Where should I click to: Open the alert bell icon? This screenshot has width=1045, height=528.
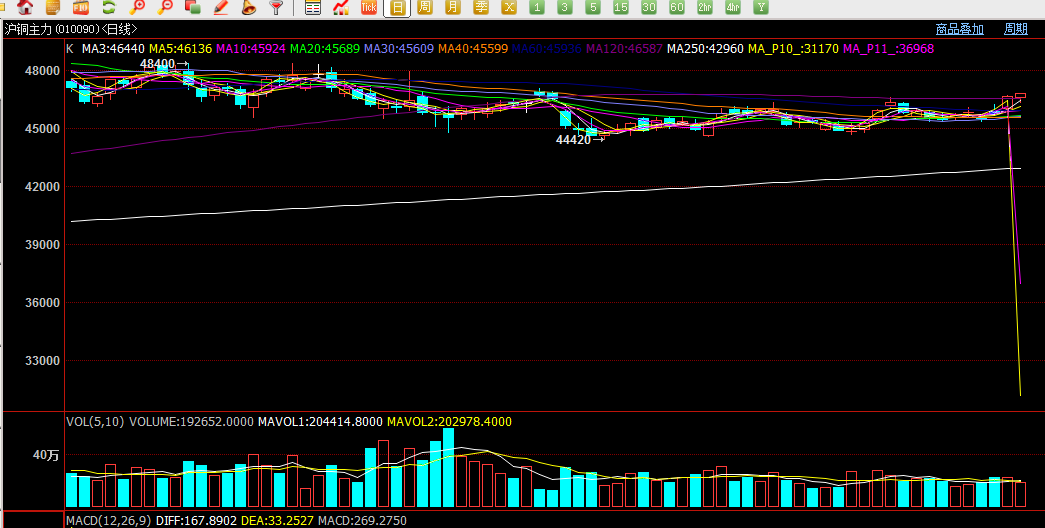click(x=249, y=7)
